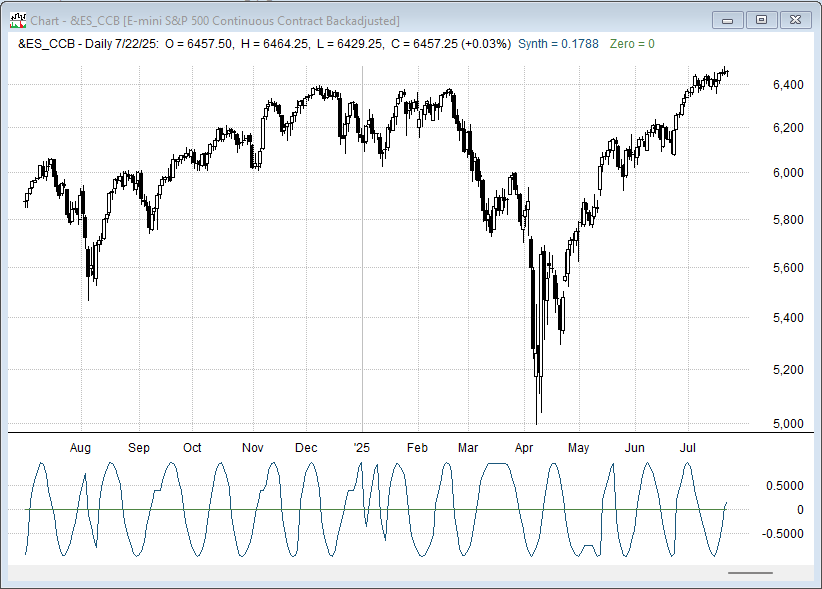Click the Jul label on date axis
822x589 pixels.
click(x=688, y=448)
